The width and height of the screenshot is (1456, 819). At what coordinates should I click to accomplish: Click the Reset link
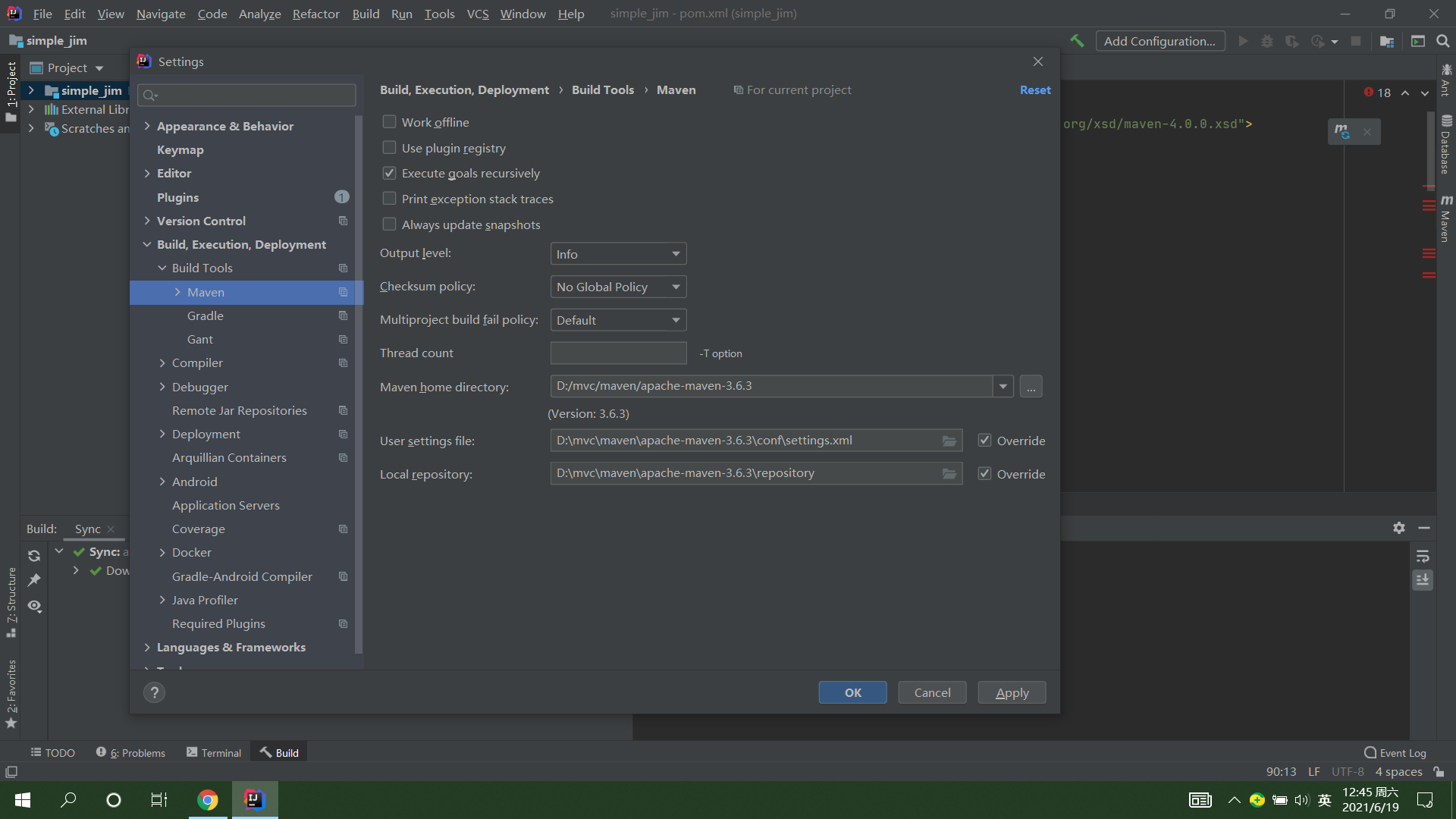pyautogui.click(x=1034, y=89)
